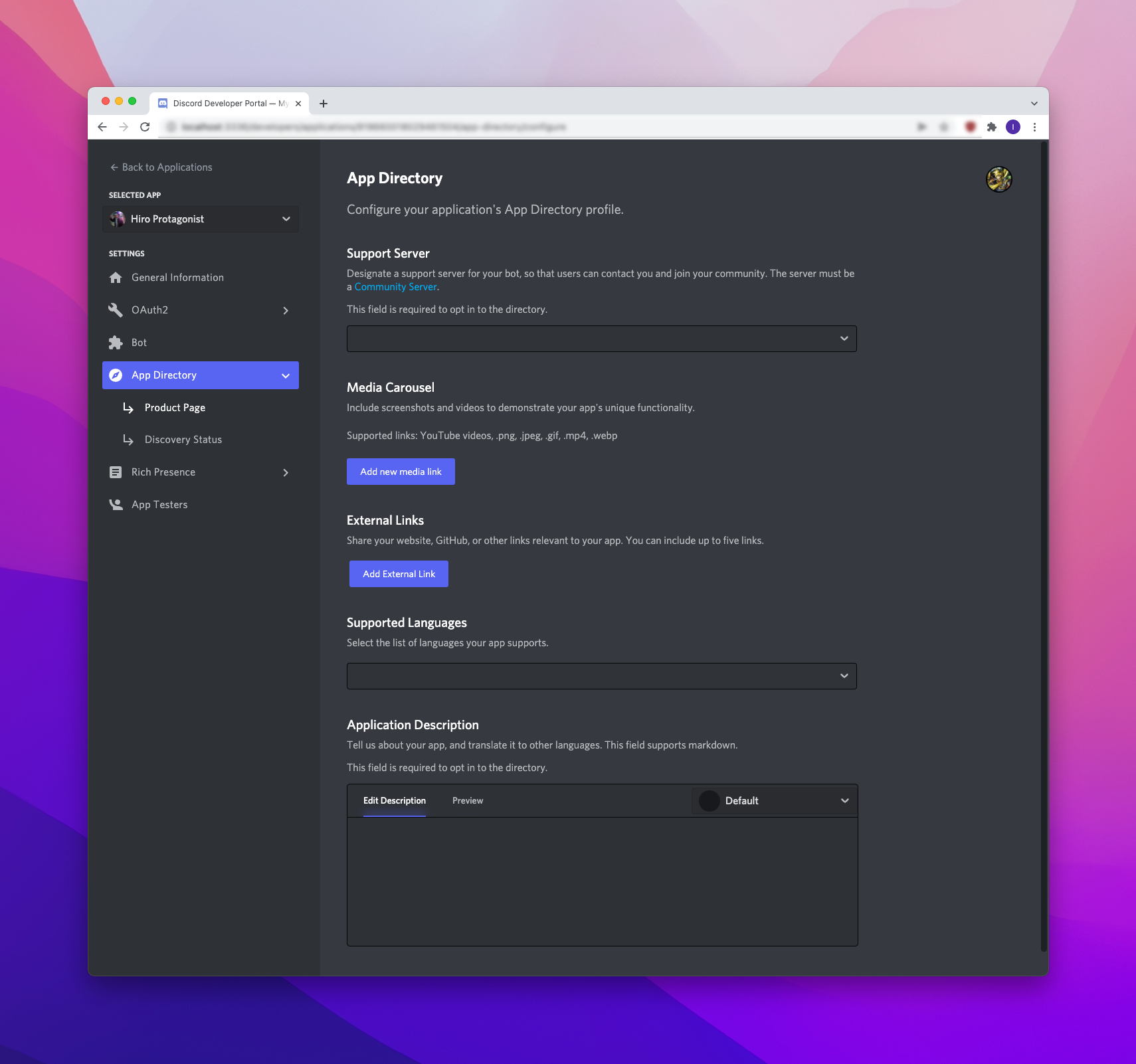1136x1064 pixels.
Task: Switch to Preview tab
Action: tap(468, 801)
